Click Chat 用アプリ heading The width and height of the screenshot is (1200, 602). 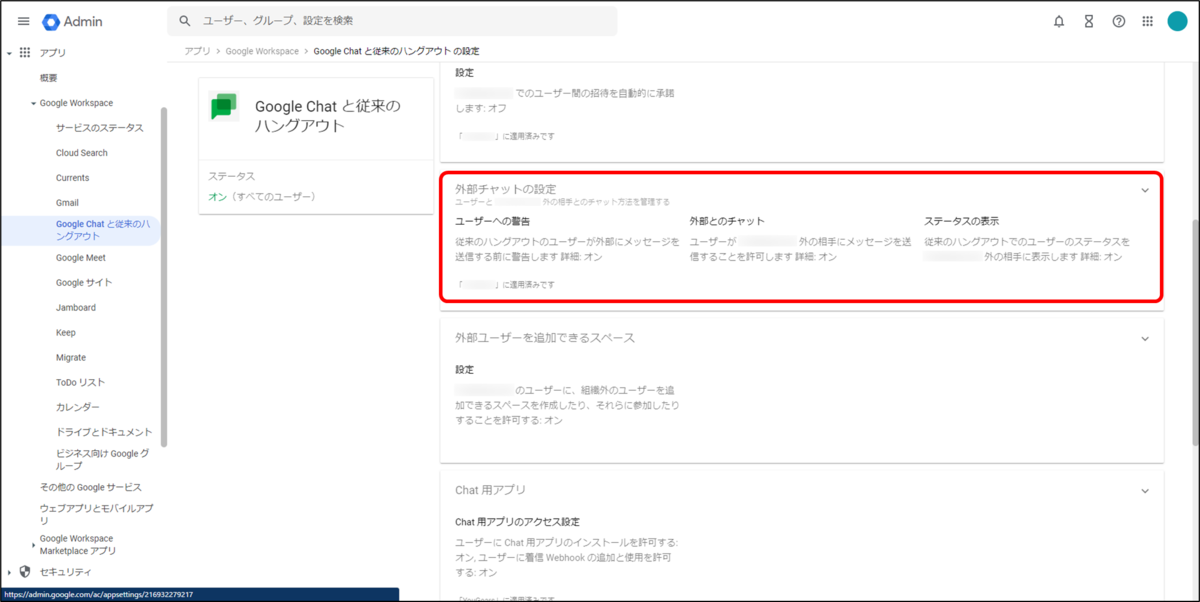(490, 491)
